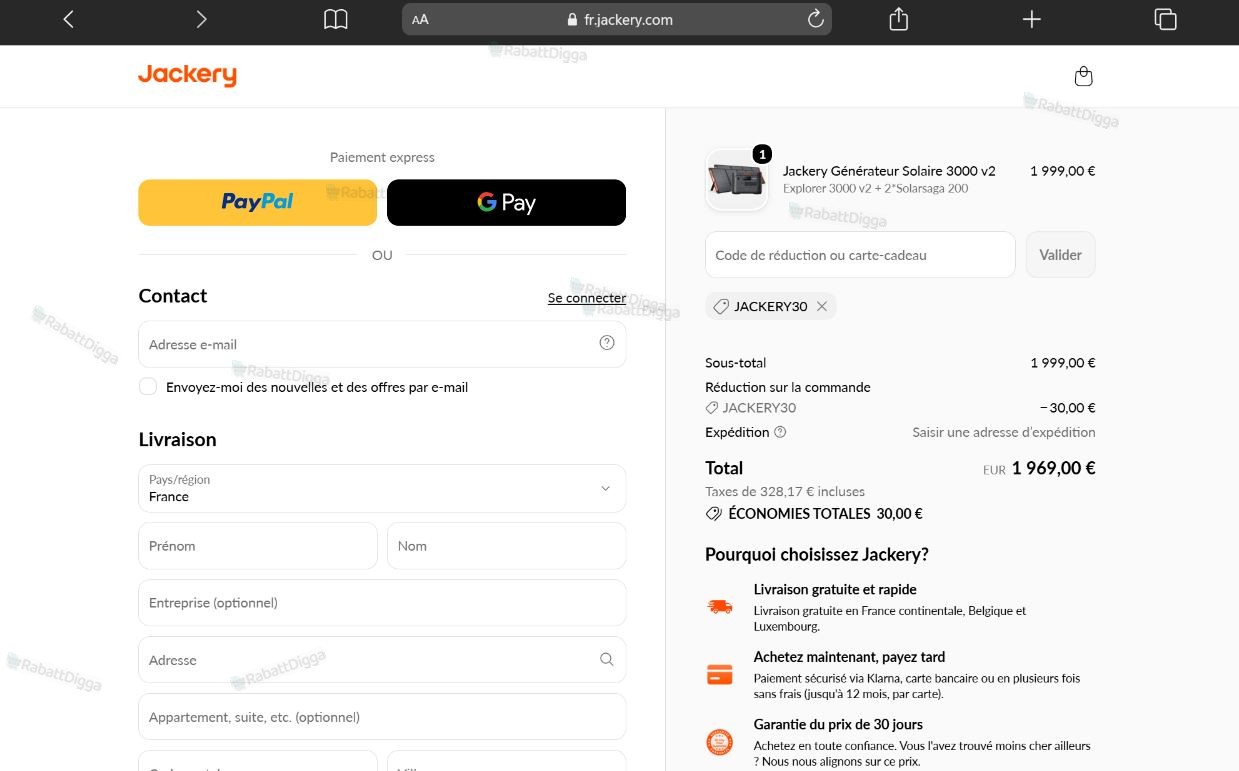This screenshot has width=1239, height=771.
Task: Click the product name Jackery Générateur Solaire 3000 v2
Action: [x=889, y=171]
